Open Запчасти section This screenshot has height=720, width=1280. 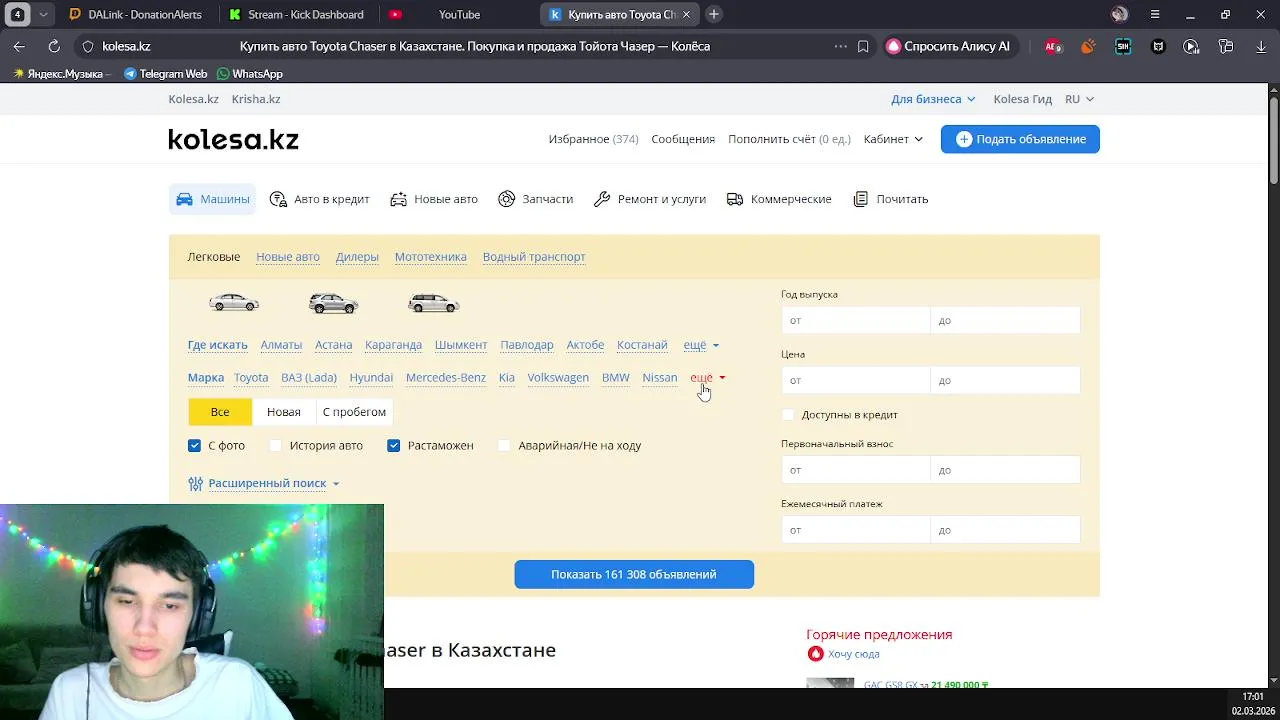[x=536, y=199]
